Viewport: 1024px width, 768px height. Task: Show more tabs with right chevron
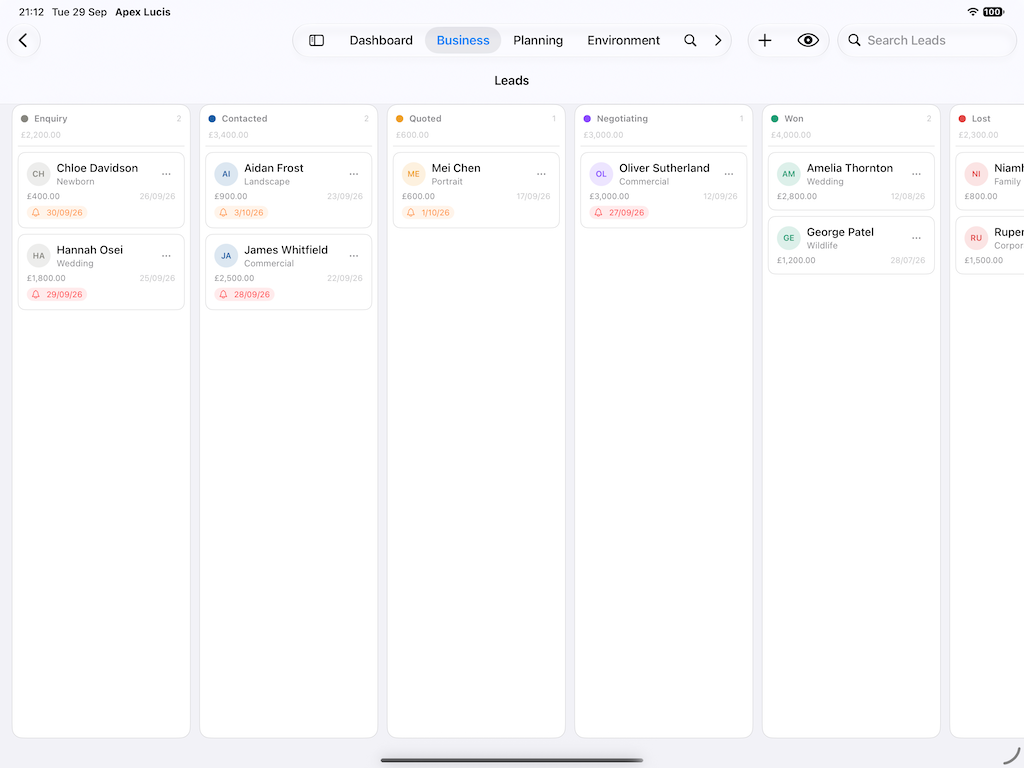tap(718, 40)
